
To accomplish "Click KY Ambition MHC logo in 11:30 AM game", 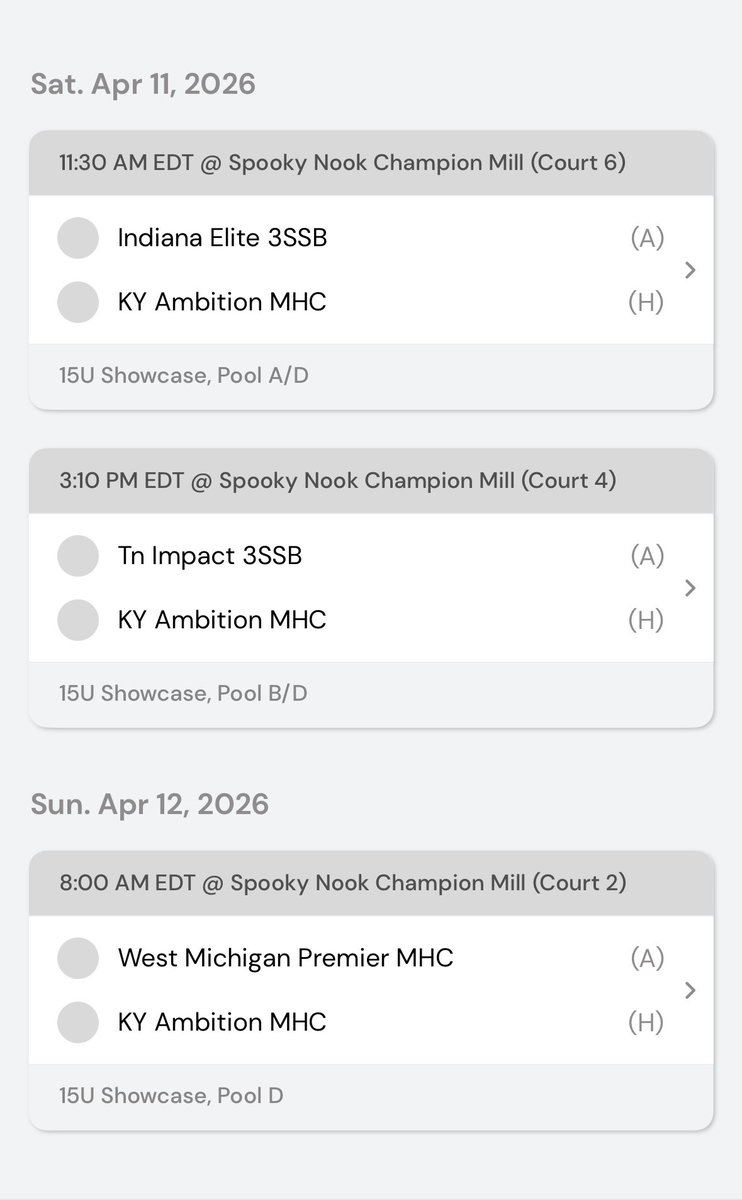I will (x=78, y=302).
